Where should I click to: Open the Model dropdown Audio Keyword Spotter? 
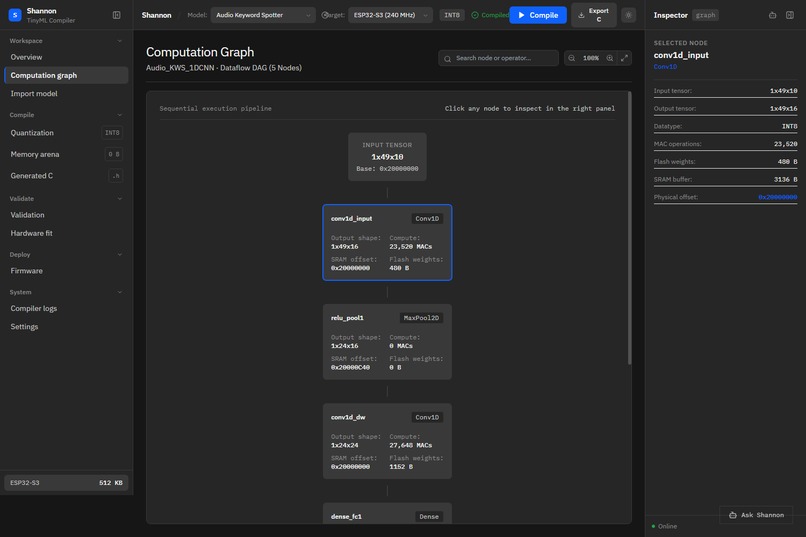click(x=263, y=15)
